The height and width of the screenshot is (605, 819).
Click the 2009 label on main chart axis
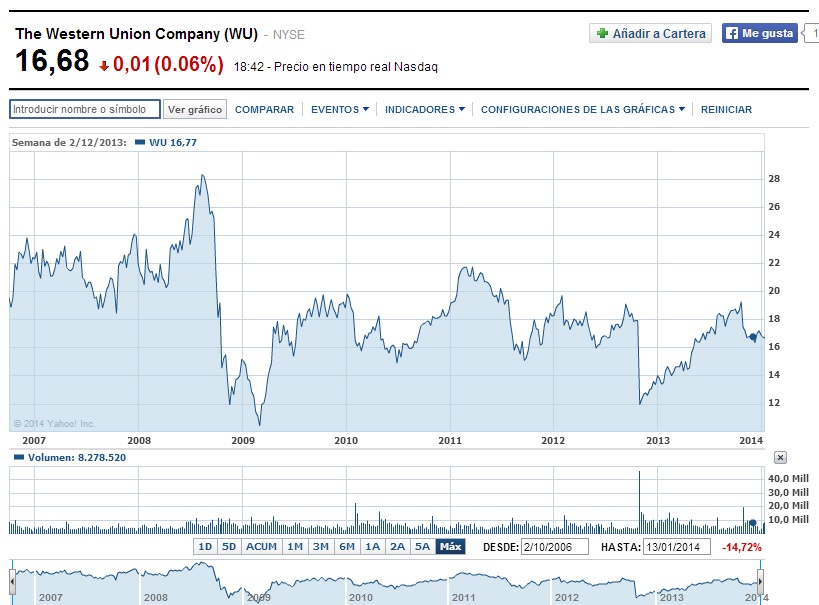(x=243, y=440)
